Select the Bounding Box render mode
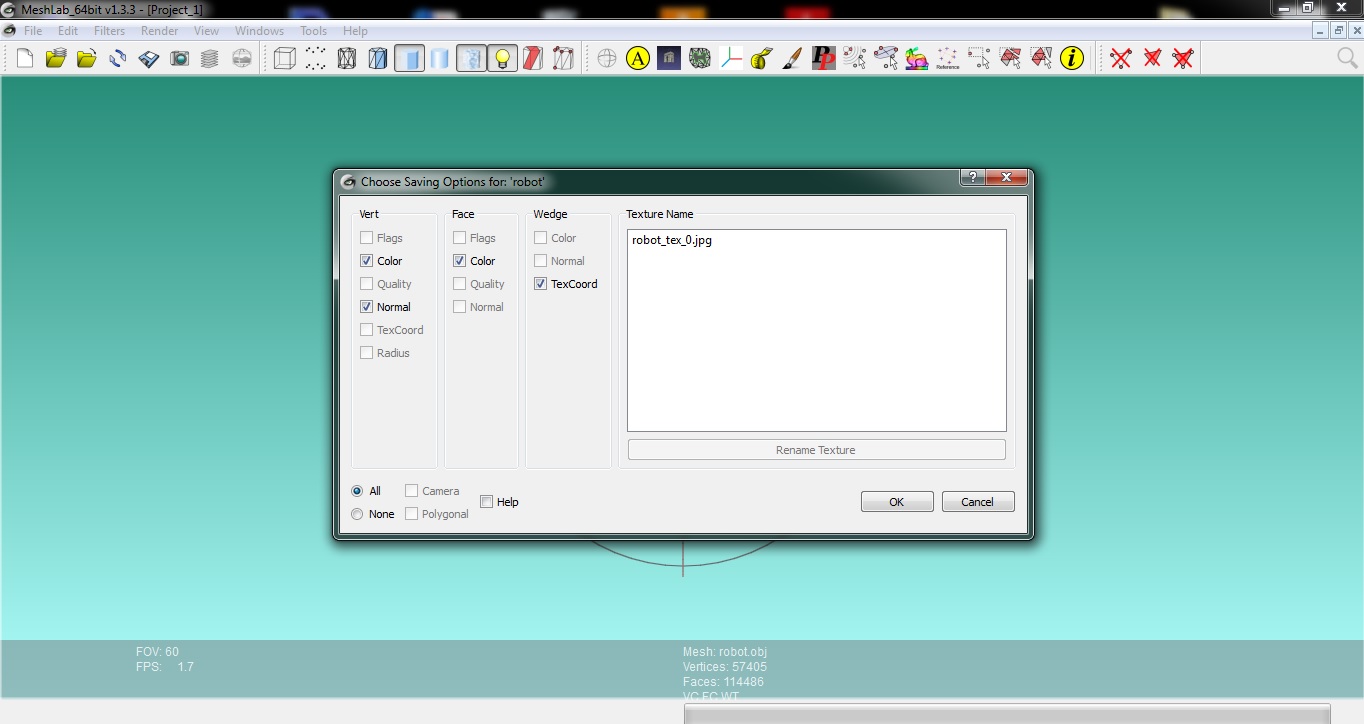The height and width of the screenshot is (724, 1364). (x=285, y=59)
